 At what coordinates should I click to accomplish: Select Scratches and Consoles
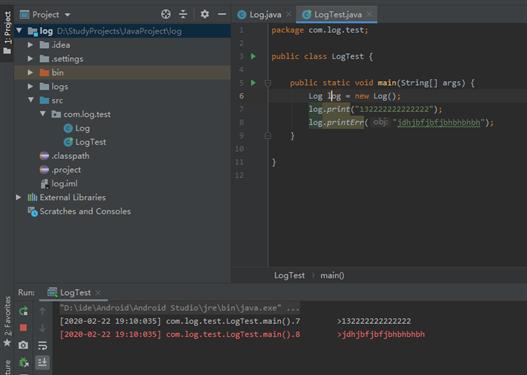tap(79, 211)
